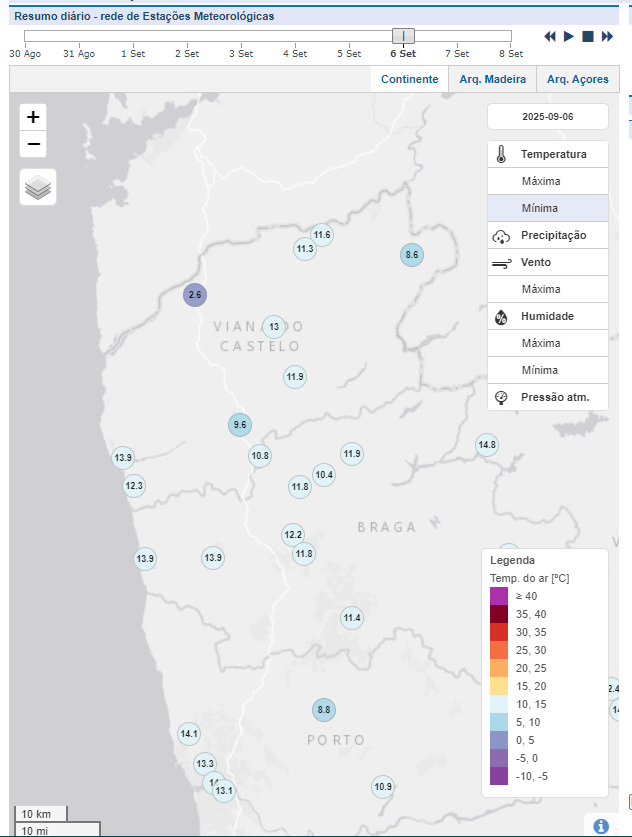632x837 pixels.
Task: Click the 2025-09-06 date box
Action: (548, 116)
